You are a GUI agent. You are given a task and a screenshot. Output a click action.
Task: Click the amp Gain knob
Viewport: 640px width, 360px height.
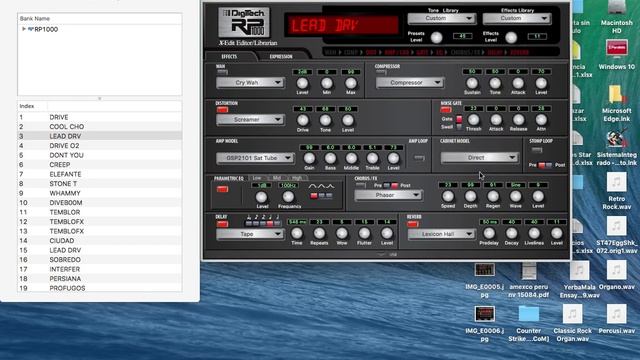309,158
